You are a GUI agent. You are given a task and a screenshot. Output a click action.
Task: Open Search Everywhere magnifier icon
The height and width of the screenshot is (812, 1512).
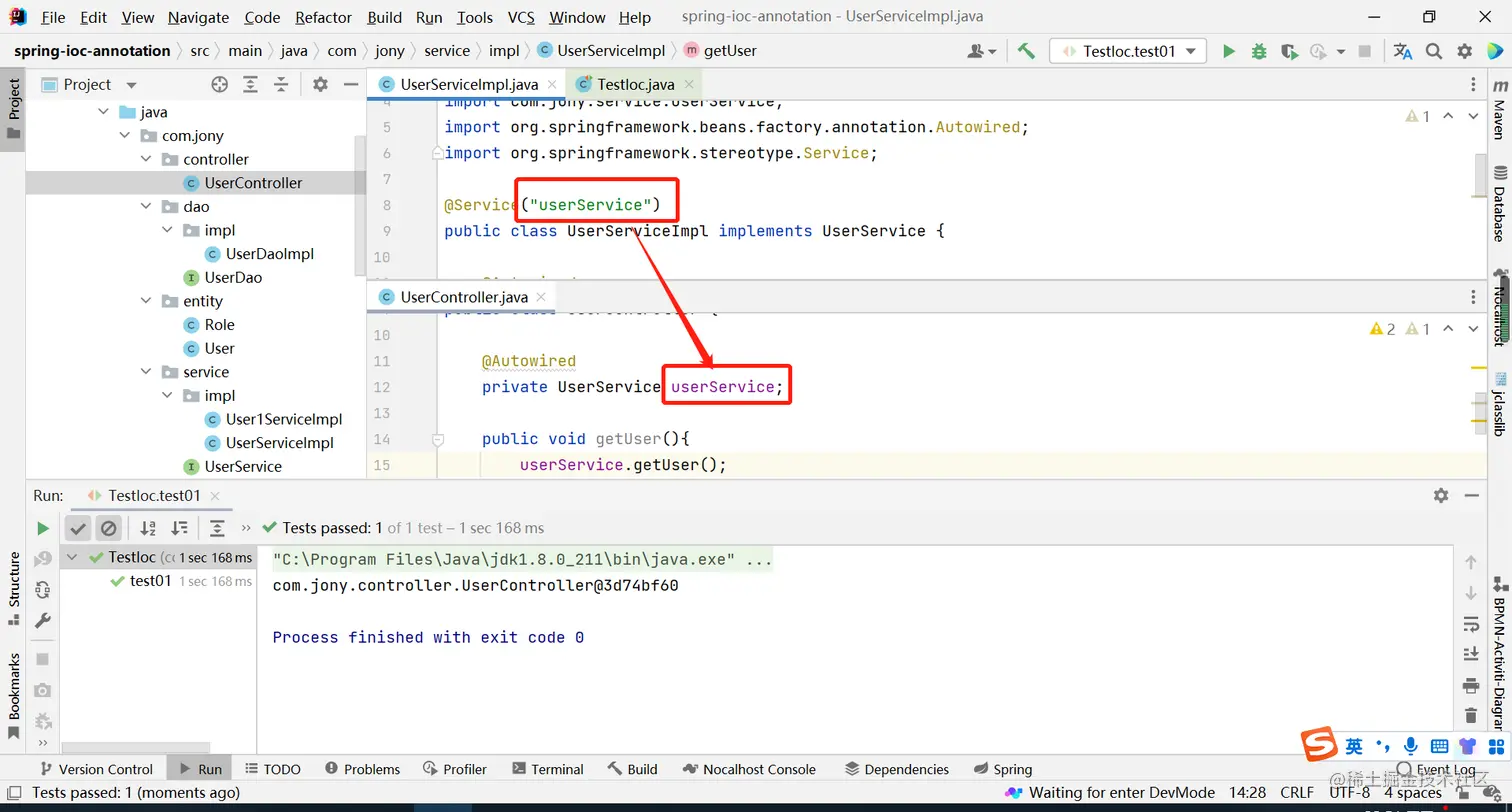click(1434, 51)
